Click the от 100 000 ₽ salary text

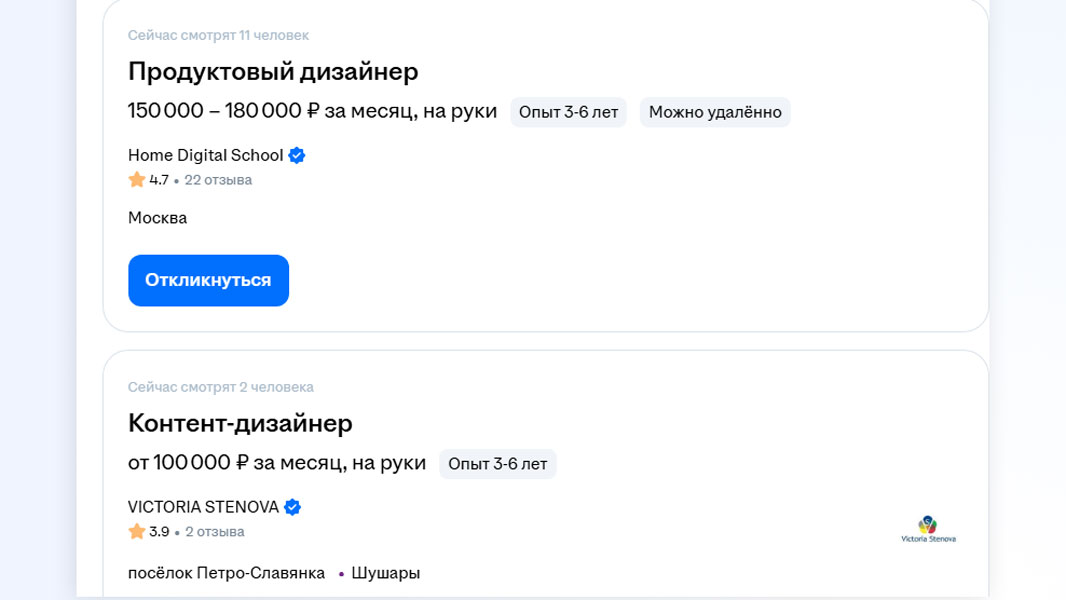(276, 463)
